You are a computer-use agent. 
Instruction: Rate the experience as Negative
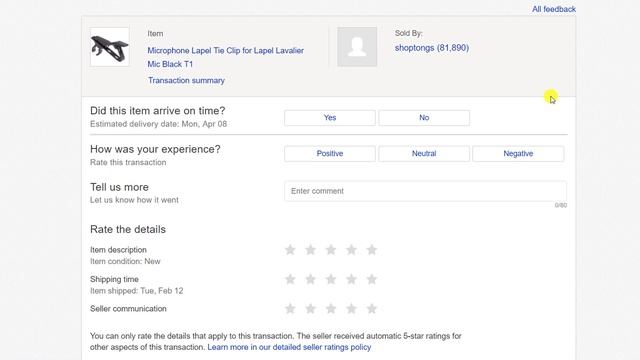518,153
